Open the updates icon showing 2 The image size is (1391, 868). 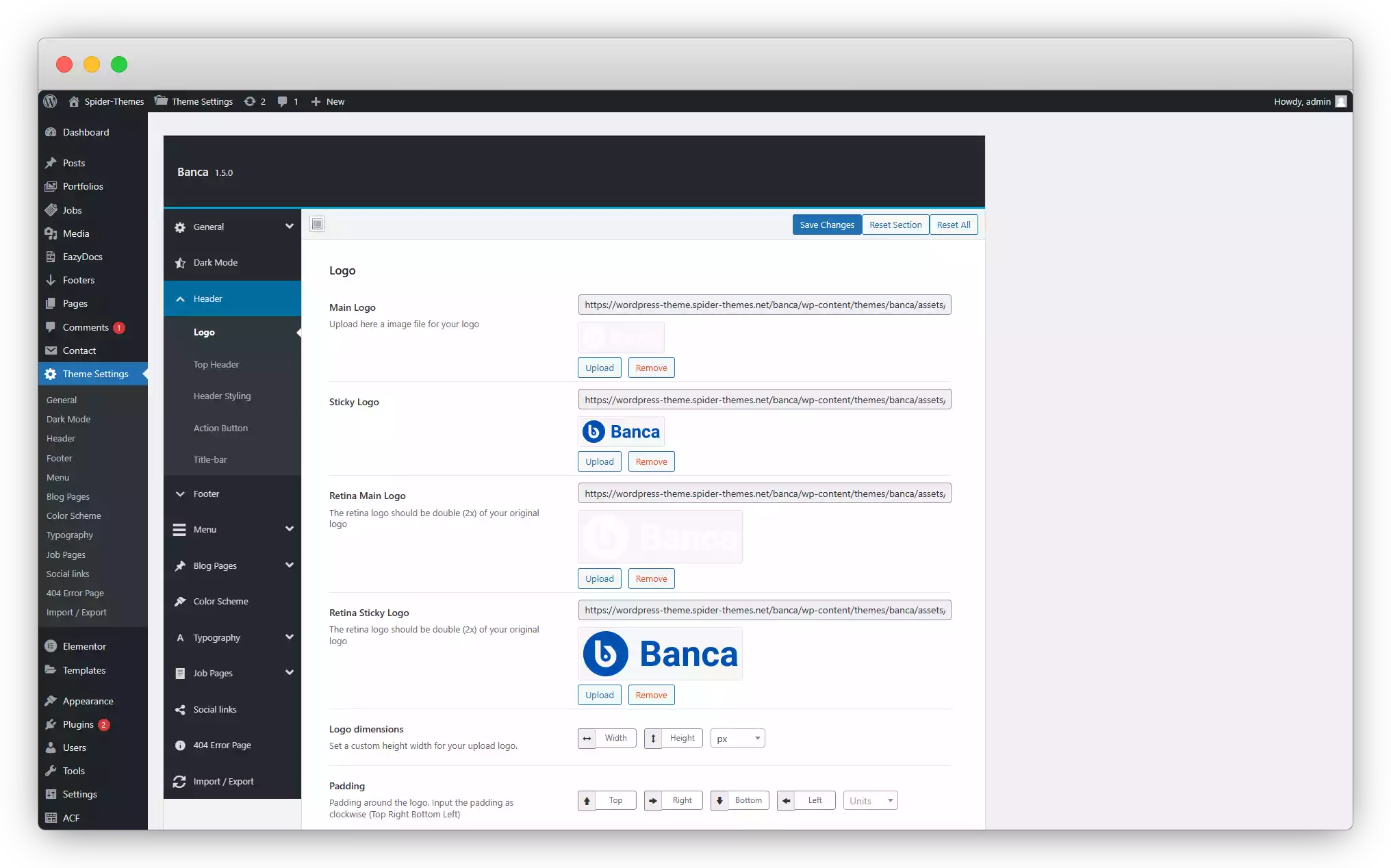click(255, 101)
